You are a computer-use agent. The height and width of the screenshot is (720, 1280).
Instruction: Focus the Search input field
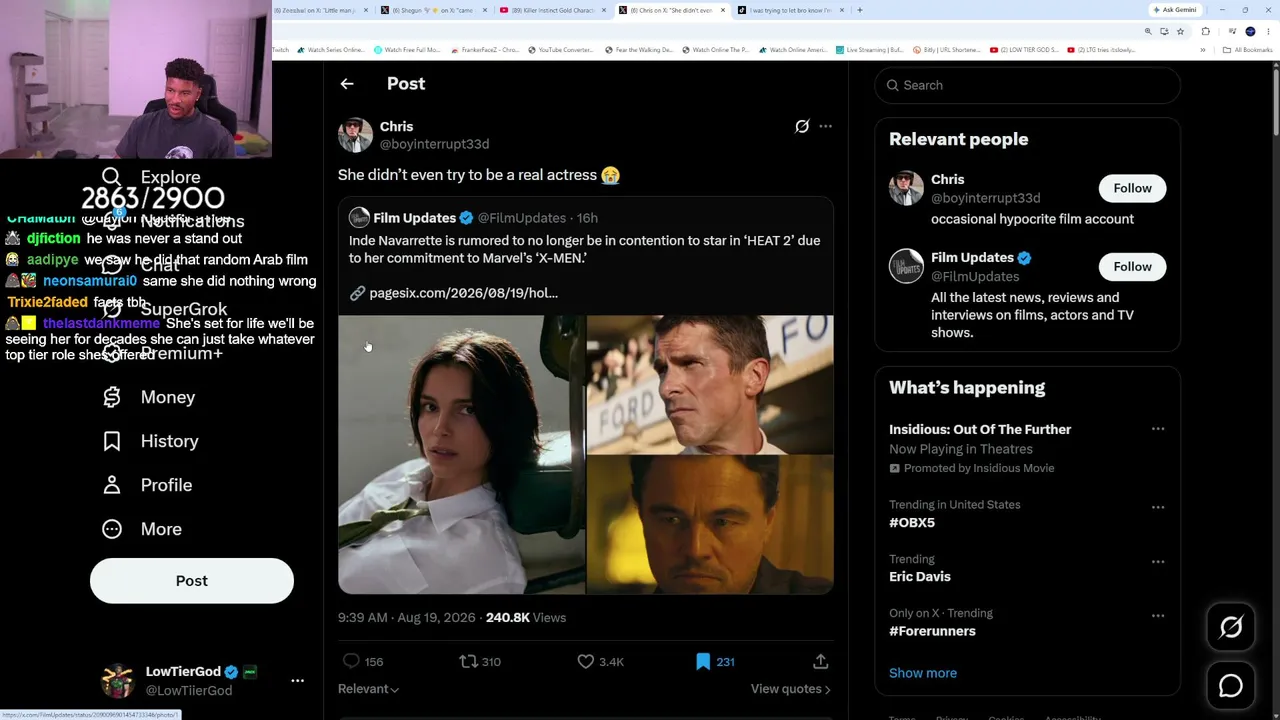pyautogui.click(x=1028, y=85)
